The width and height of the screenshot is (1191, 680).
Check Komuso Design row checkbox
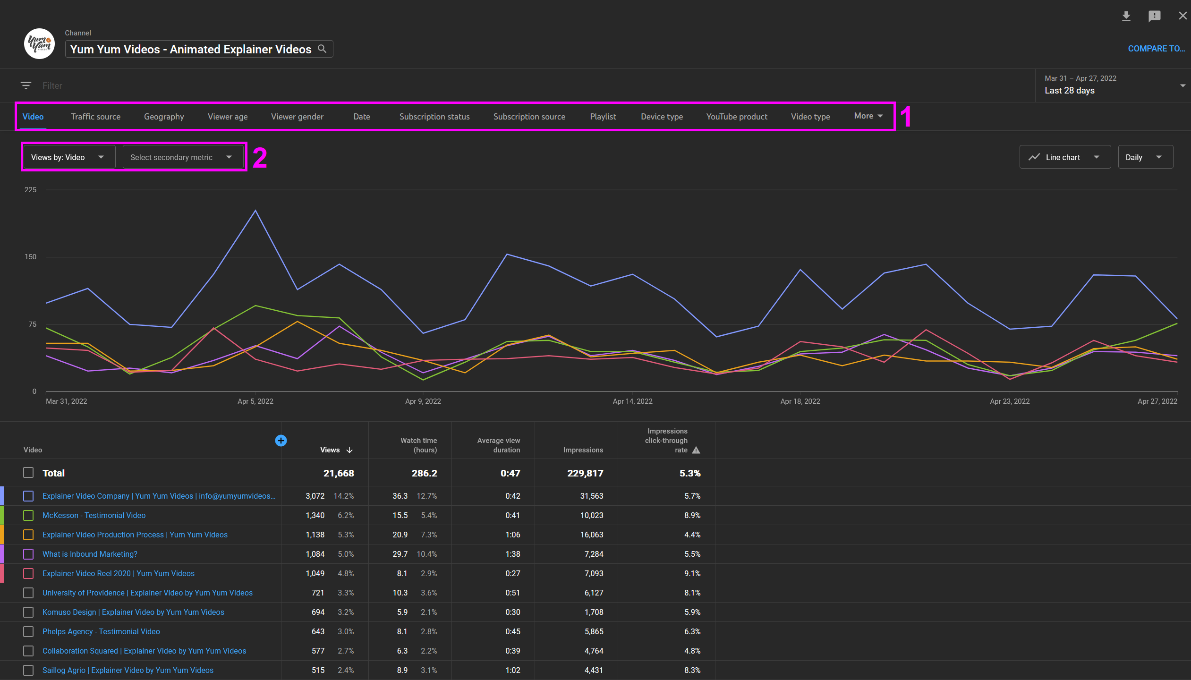pos(28,612)
